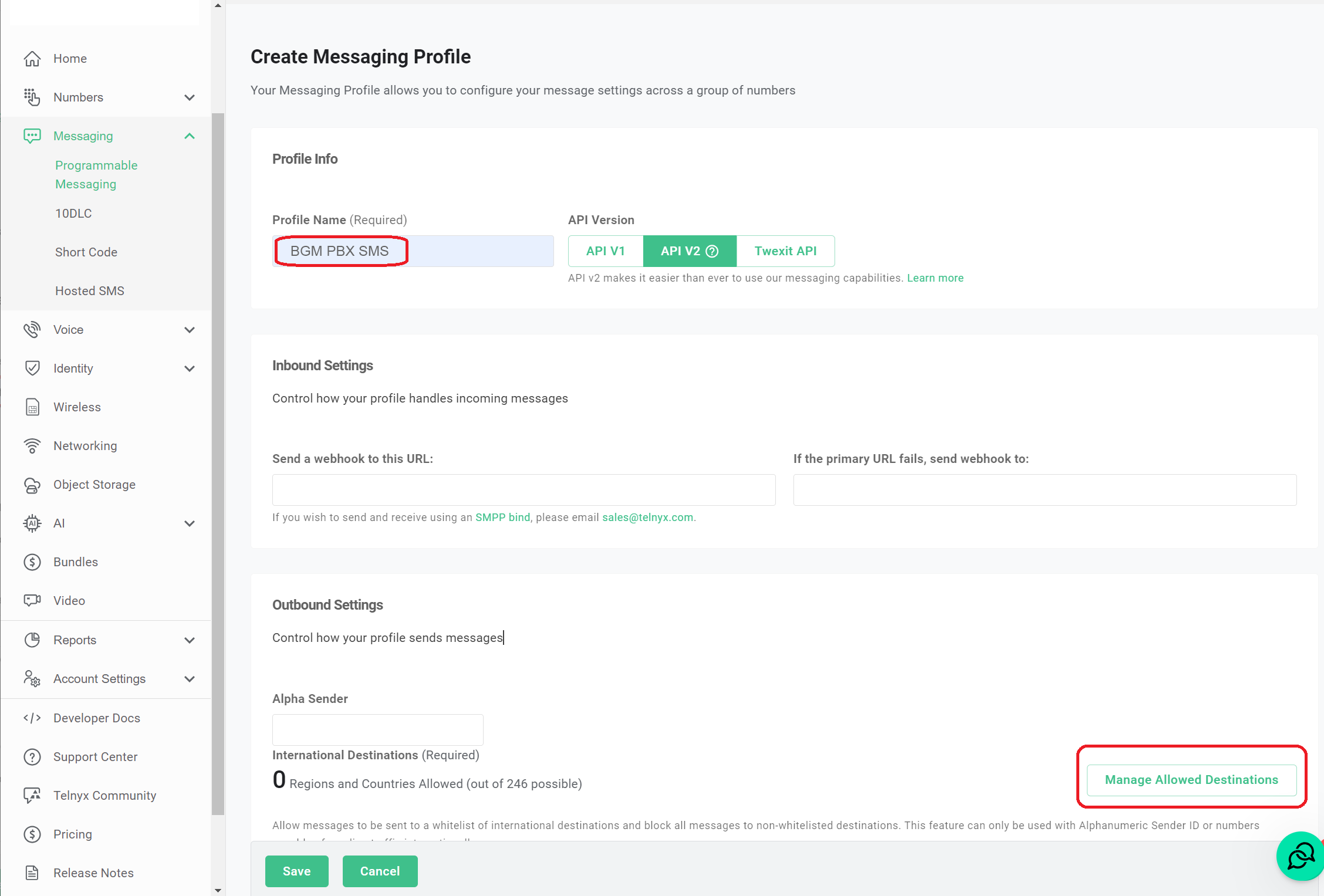Click the API V2 help question icon
Viewport: 1324px width, 896px height.
click(x=712, y=251)
